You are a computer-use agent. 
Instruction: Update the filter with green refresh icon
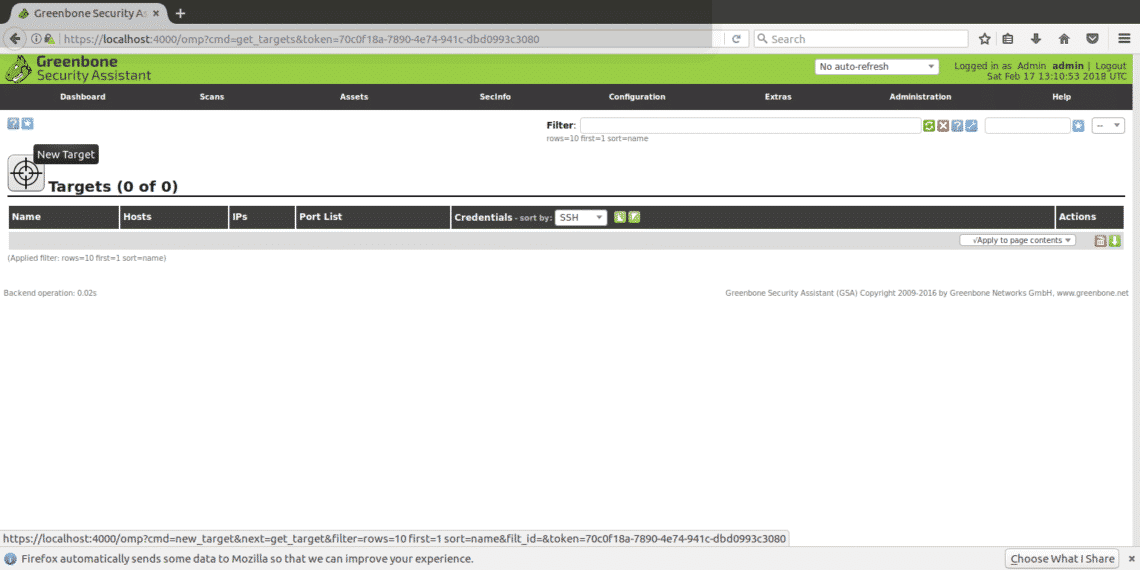[929, 126]
